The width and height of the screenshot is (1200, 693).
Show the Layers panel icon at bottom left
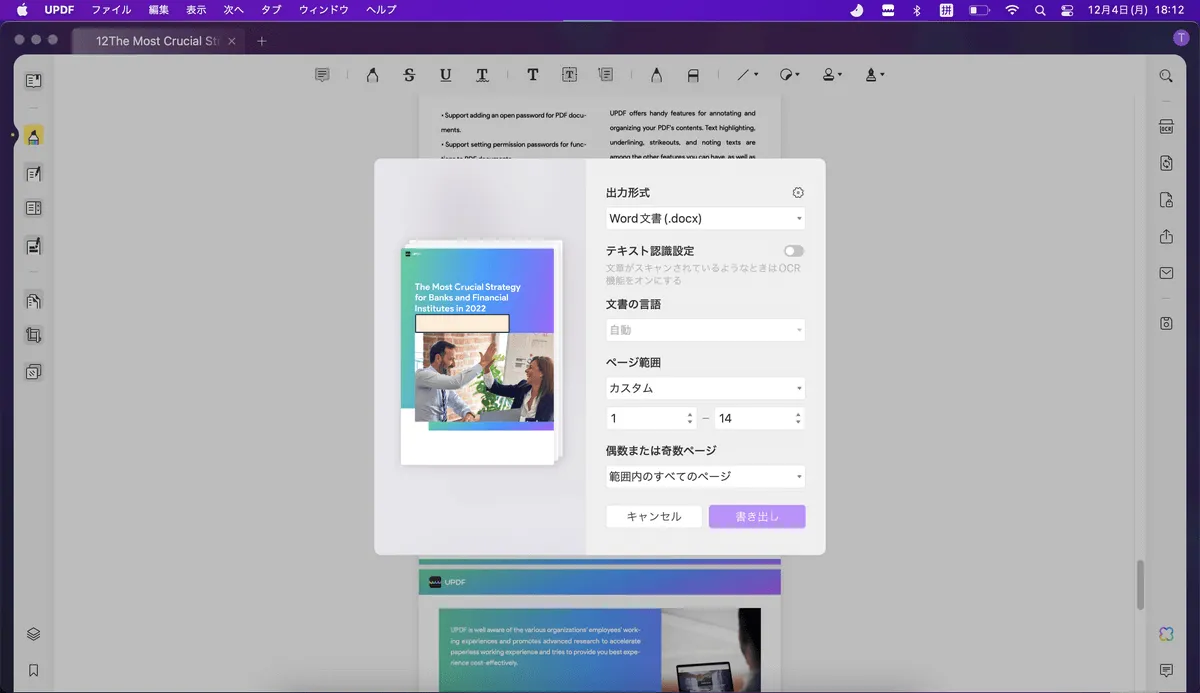pyautogui.click(x=33, y=634)
